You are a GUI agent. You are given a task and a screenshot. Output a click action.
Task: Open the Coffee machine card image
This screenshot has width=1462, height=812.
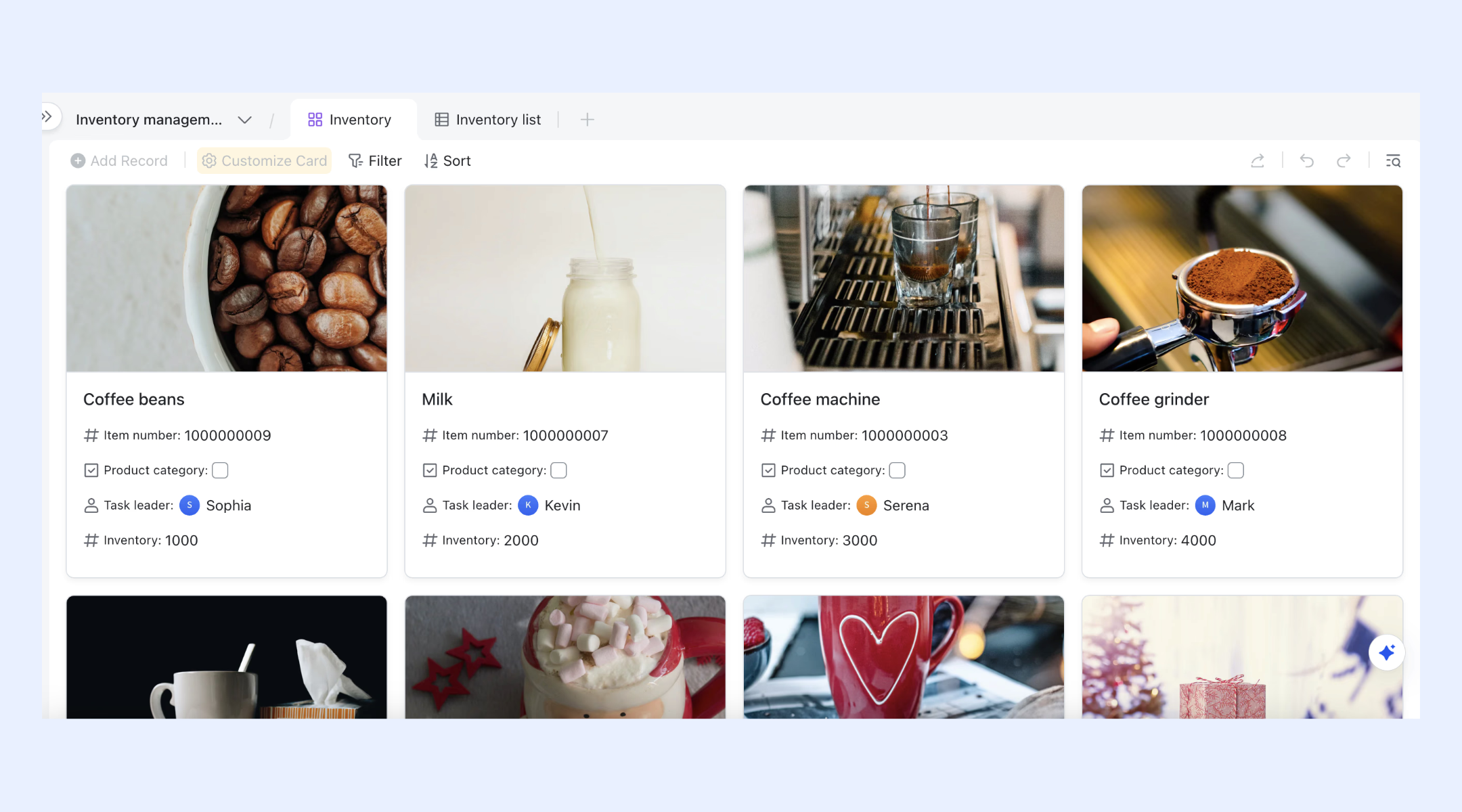coord(904,278)
